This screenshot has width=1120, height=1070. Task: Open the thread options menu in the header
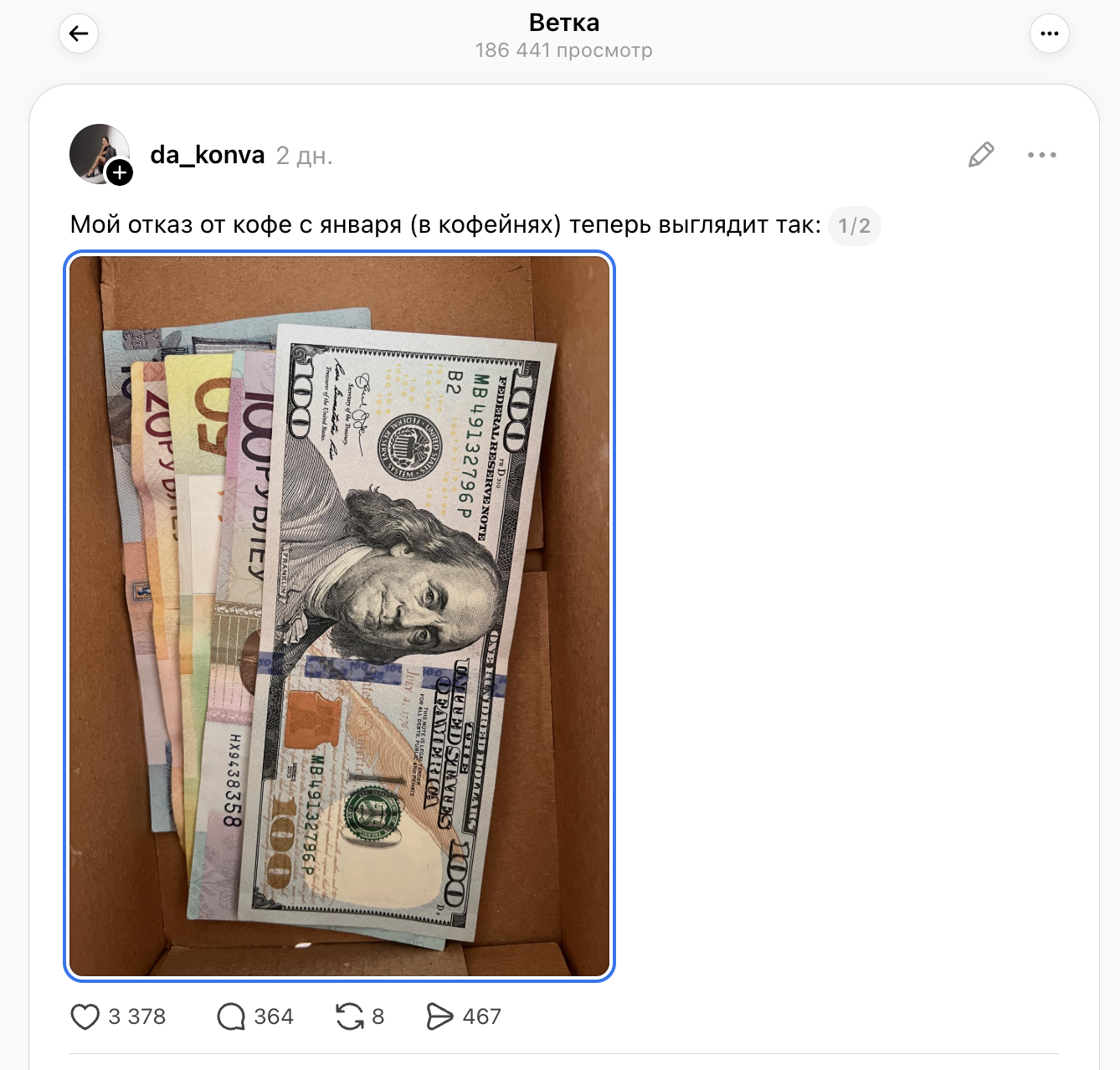point(1049,33)
